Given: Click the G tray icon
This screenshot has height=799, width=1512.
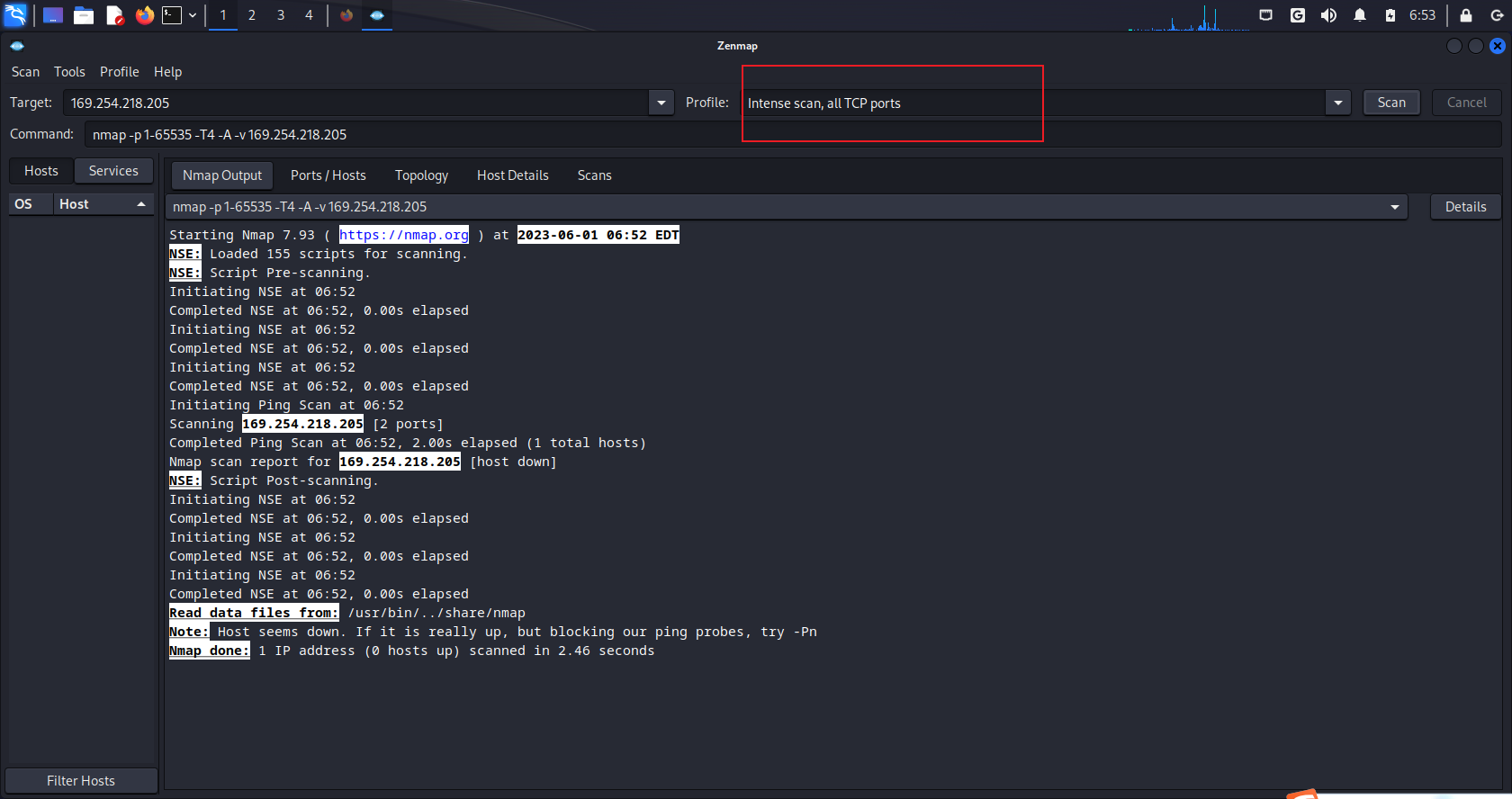Looking at the screenshot, I should [x=1297, y=15].
